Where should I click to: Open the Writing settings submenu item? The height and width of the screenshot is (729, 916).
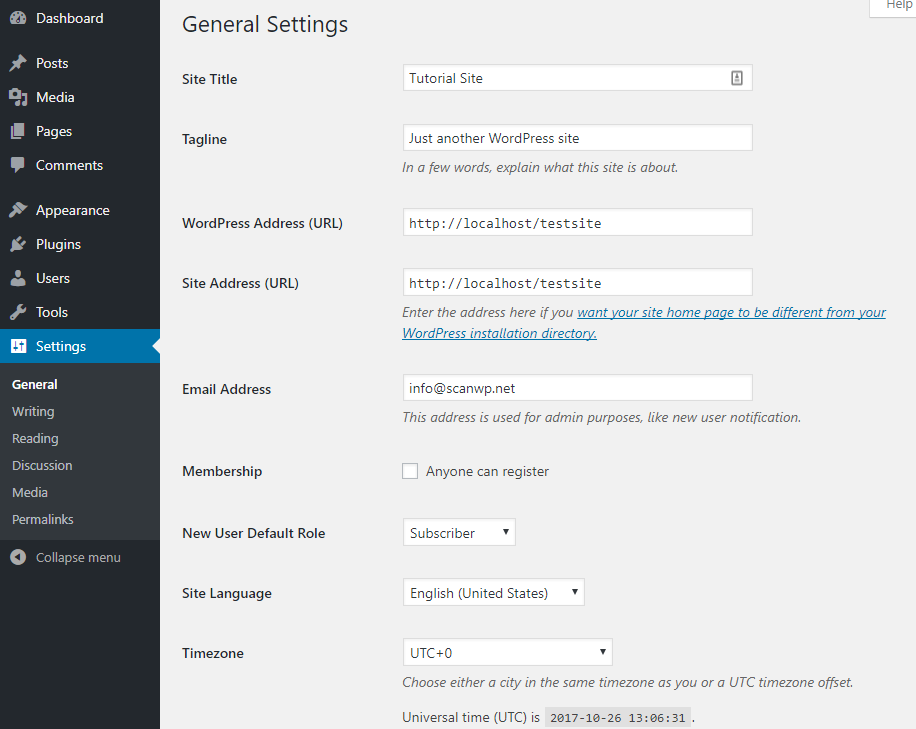click(x=33, y=411)
